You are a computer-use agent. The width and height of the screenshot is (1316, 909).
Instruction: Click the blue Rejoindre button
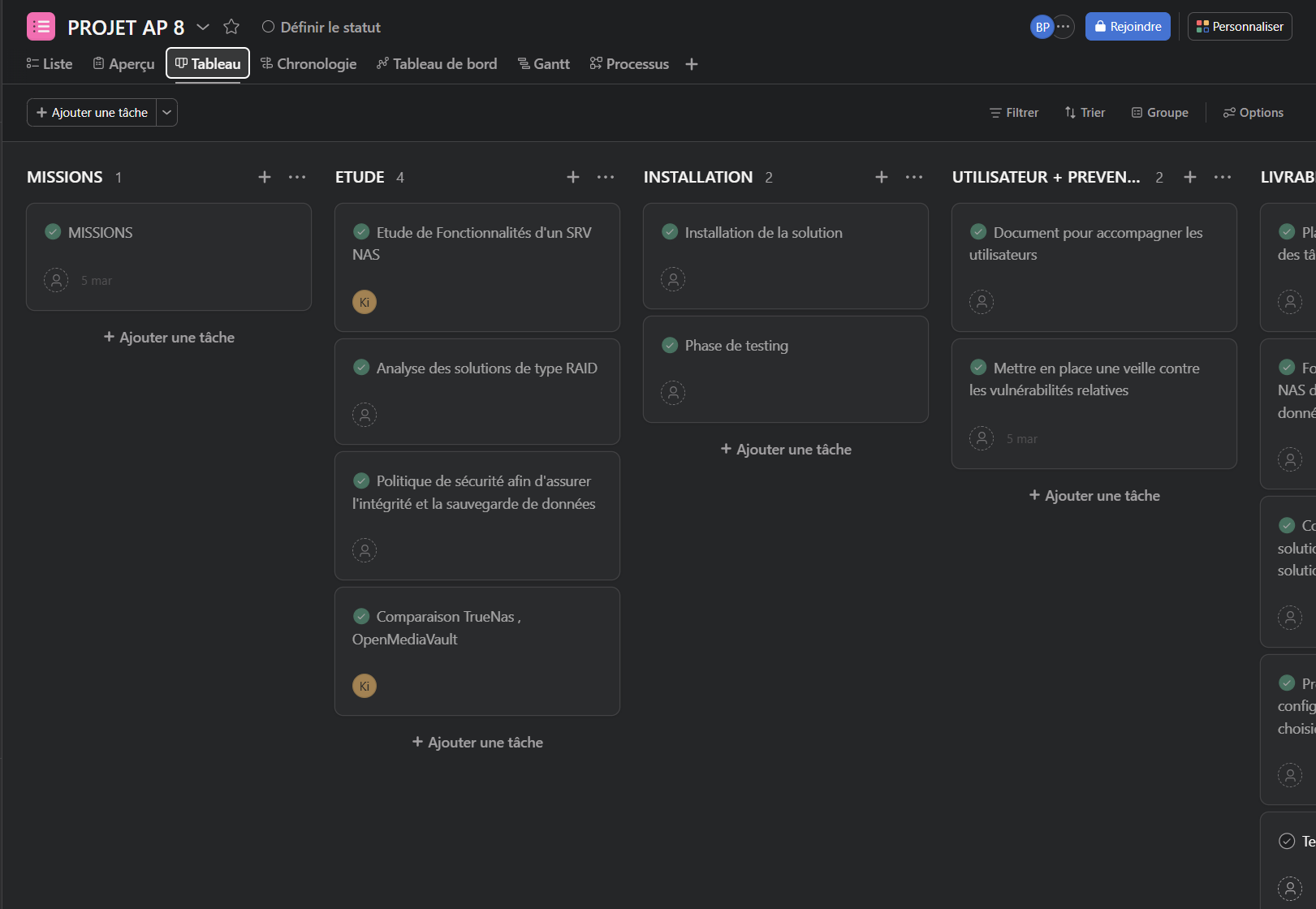click(1128, 27)
